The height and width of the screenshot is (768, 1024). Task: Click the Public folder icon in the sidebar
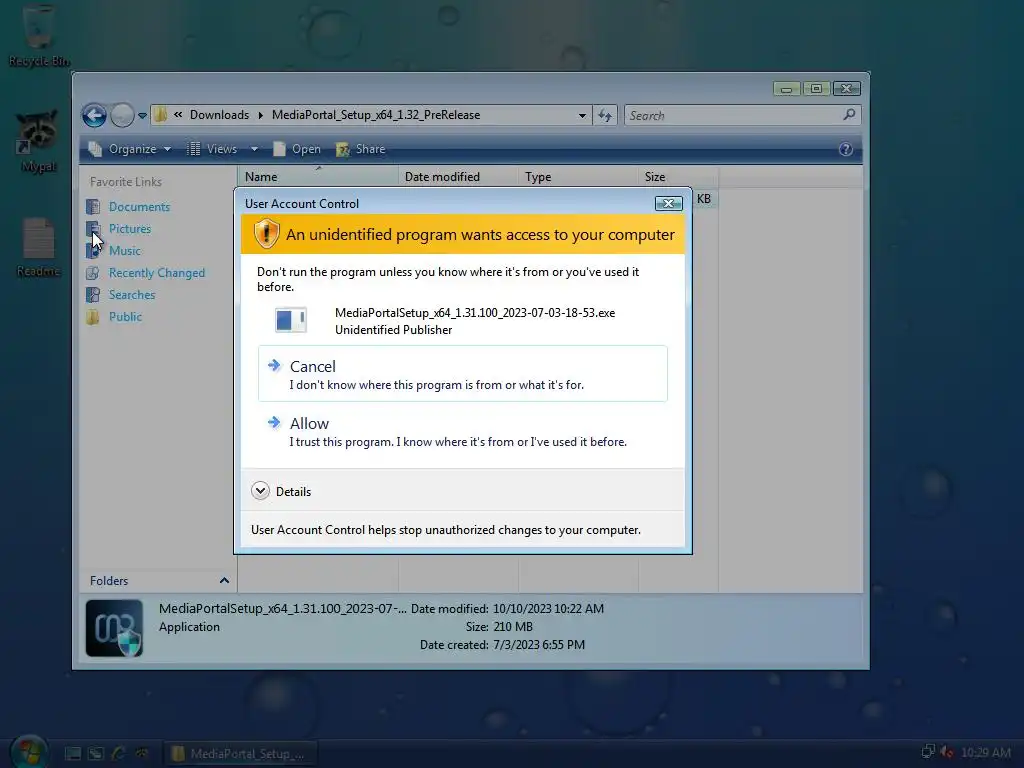pos(93,317)
